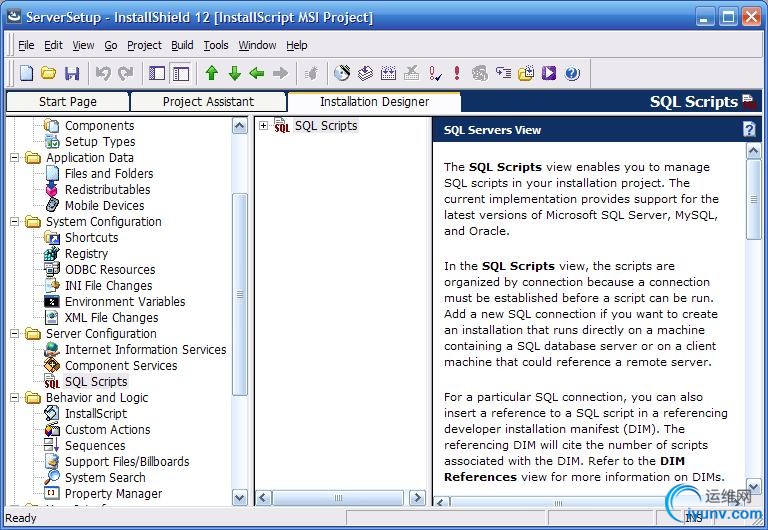The image size is (768, 530).
Task: Open Component Services view
Action: [121, 366]
